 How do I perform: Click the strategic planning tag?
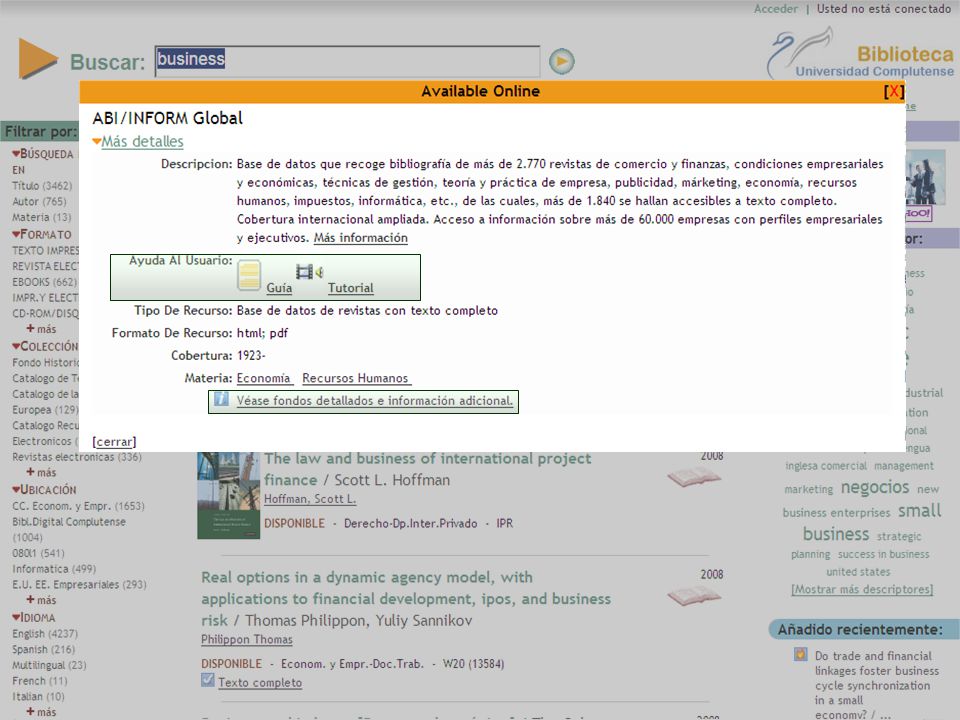856,545
